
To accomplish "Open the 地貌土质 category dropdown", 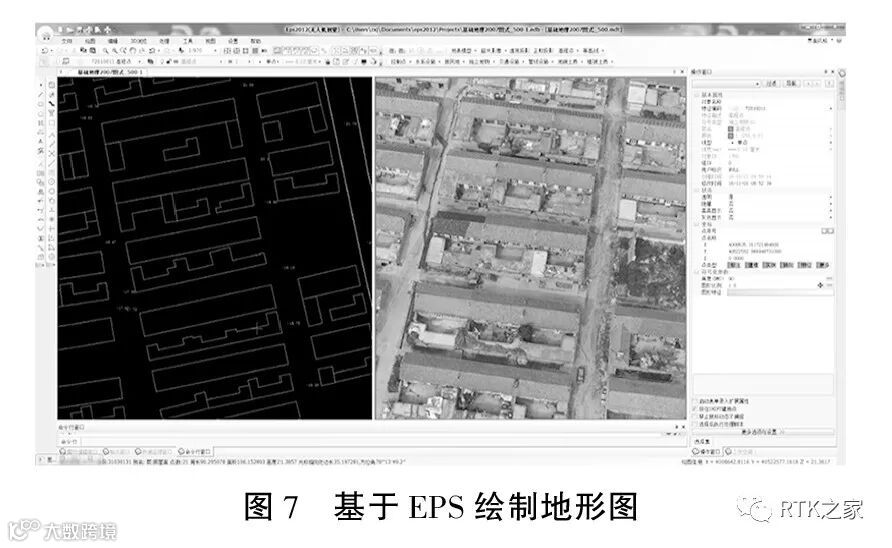I will [569, 61].
